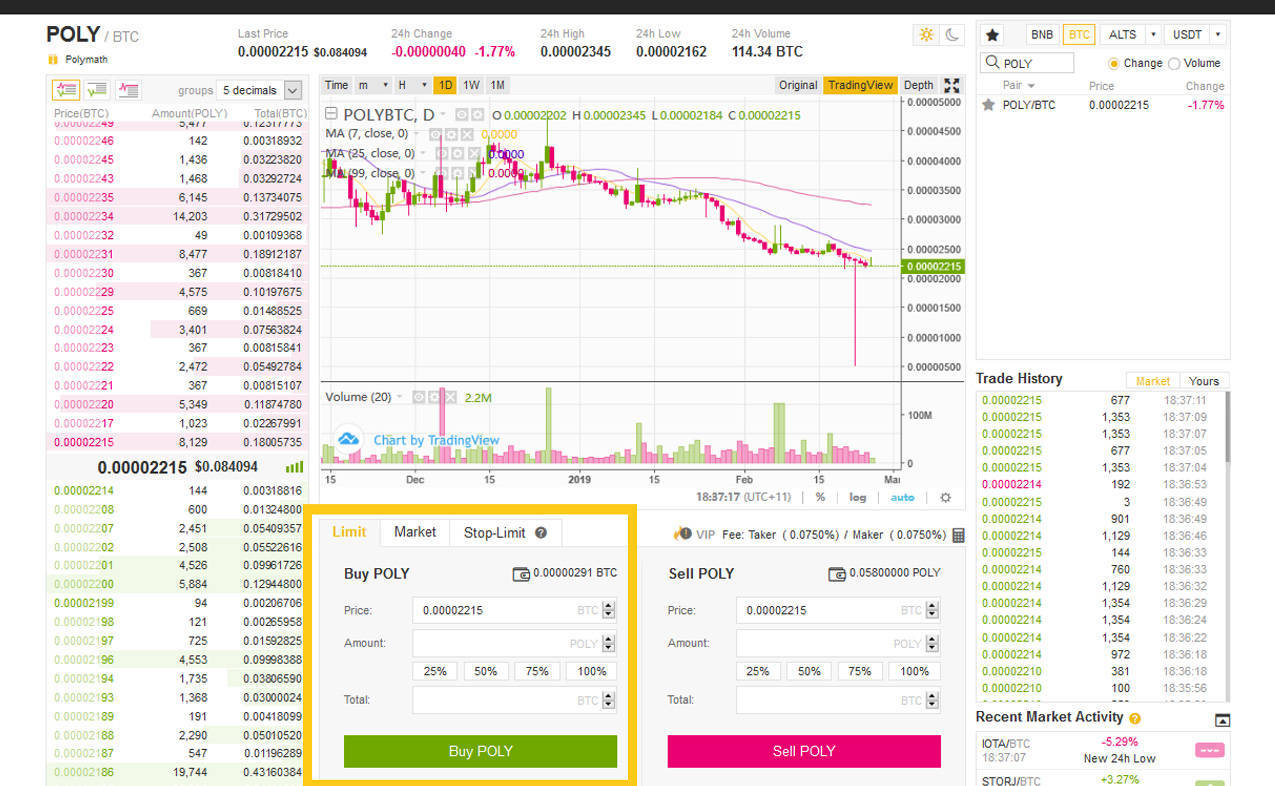Show buy orders only in order book
Screen dimensions: 1275x786
[x=97, y=90]
